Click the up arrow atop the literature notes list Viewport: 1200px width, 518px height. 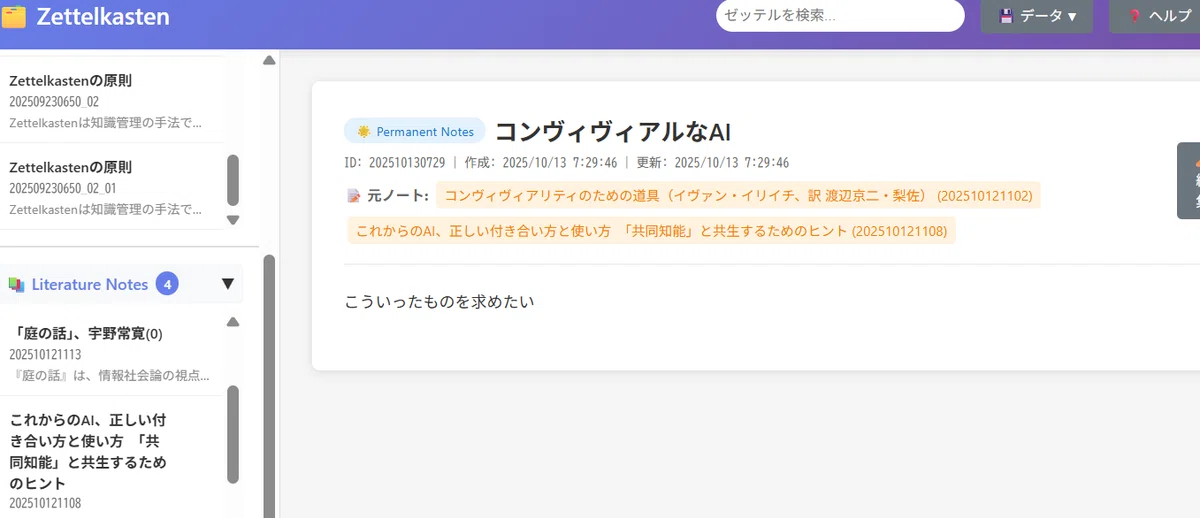coord(233,322)
